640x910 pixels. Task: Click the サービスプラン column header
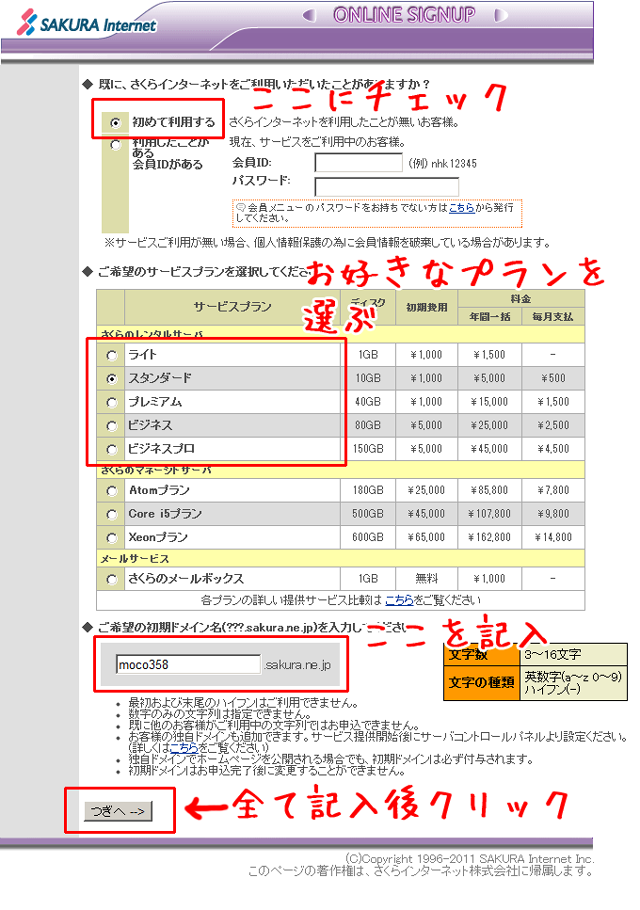point(232,306)
